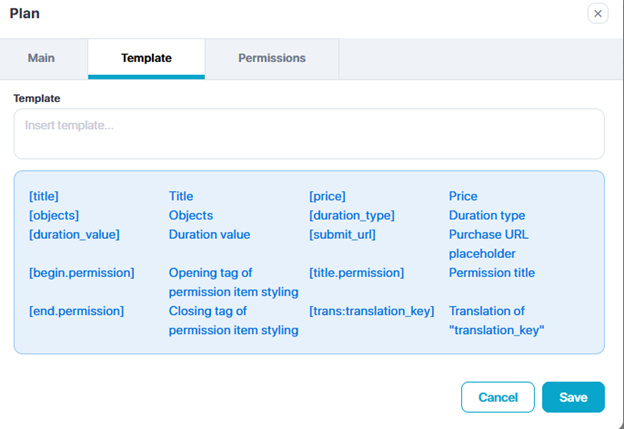624x429 pixels.
Task: Close the Plan dialog with X icon
Action: (x=598, y=13)
